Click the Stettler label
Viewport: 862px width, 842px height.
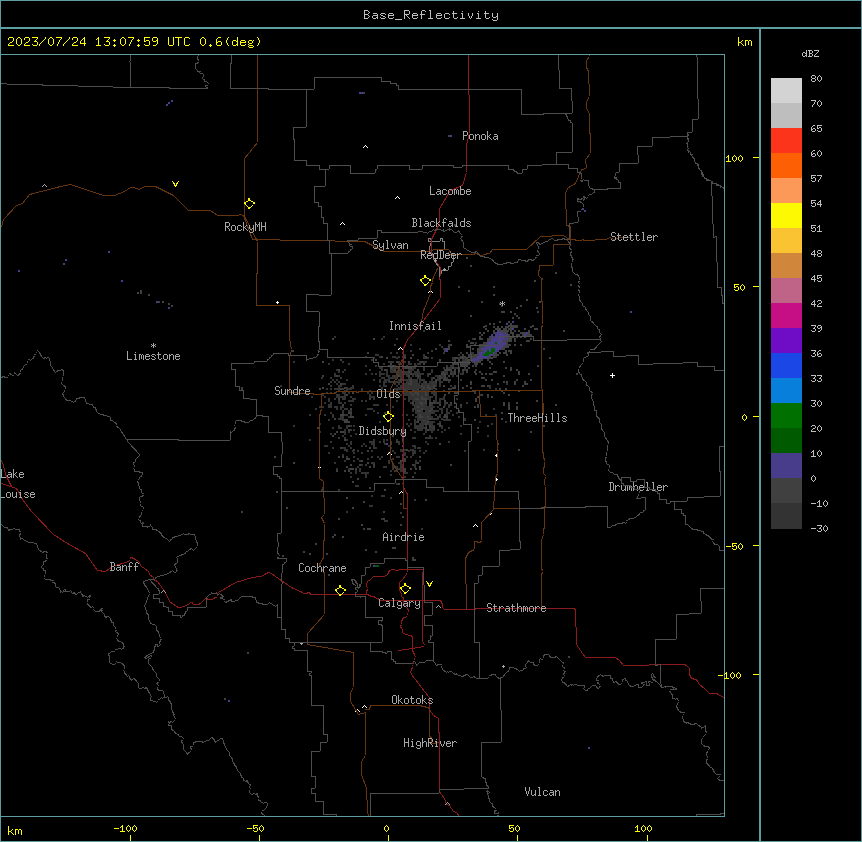pyautogui.click(x=634, y=237)
